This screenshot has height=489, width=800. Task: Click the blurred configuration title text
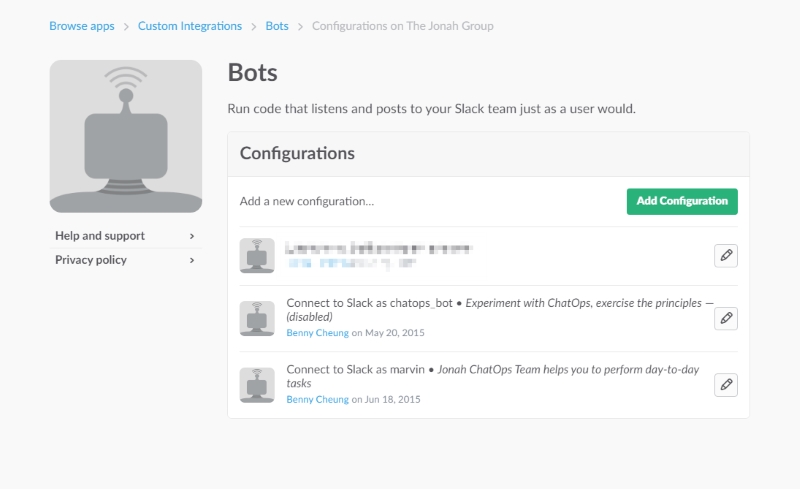point(379,249)
